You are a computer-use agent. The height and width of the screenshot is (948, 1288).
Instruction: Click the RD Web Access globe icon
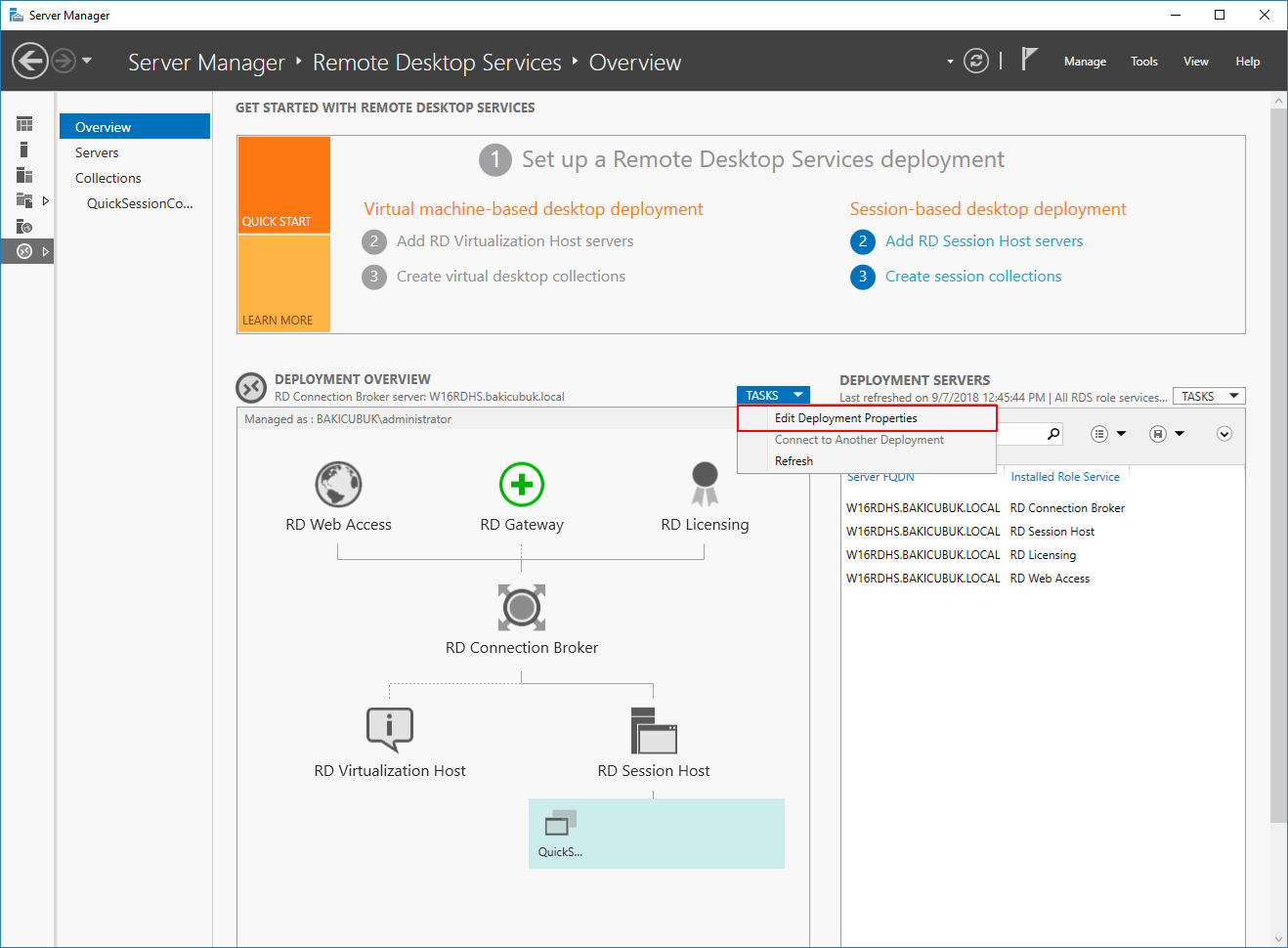[x=338, y=485]
